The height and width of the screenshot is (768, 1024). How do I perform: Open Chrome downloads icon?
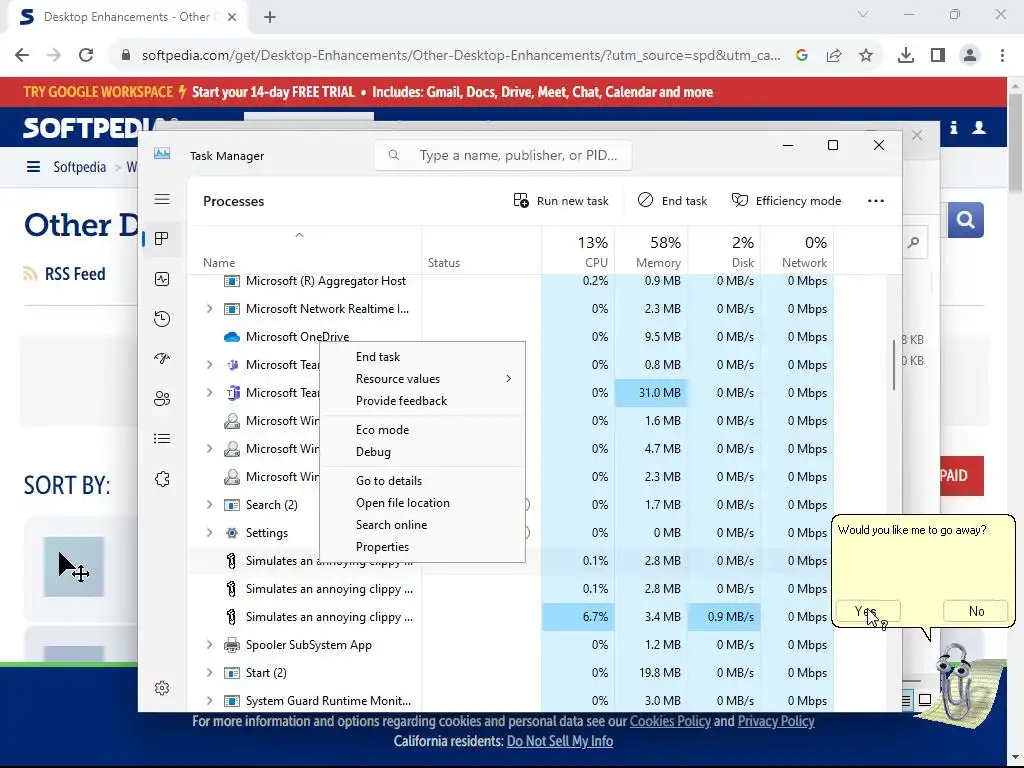click(906, 56)
